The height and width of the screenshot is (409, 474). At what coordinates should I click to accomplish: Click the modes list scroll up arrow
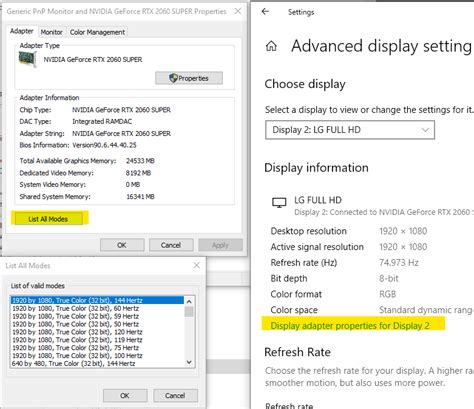[x=189, y=301]
